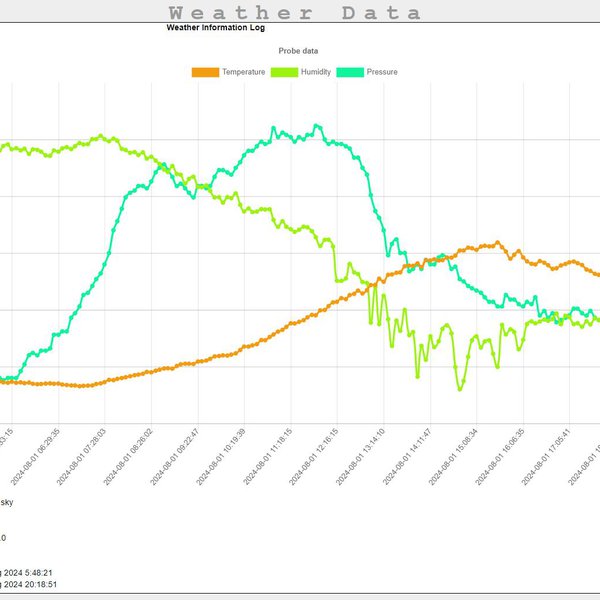Click the 'Weather Data' page banner
Screen dimensions: 600x600
tap(294, 12)
